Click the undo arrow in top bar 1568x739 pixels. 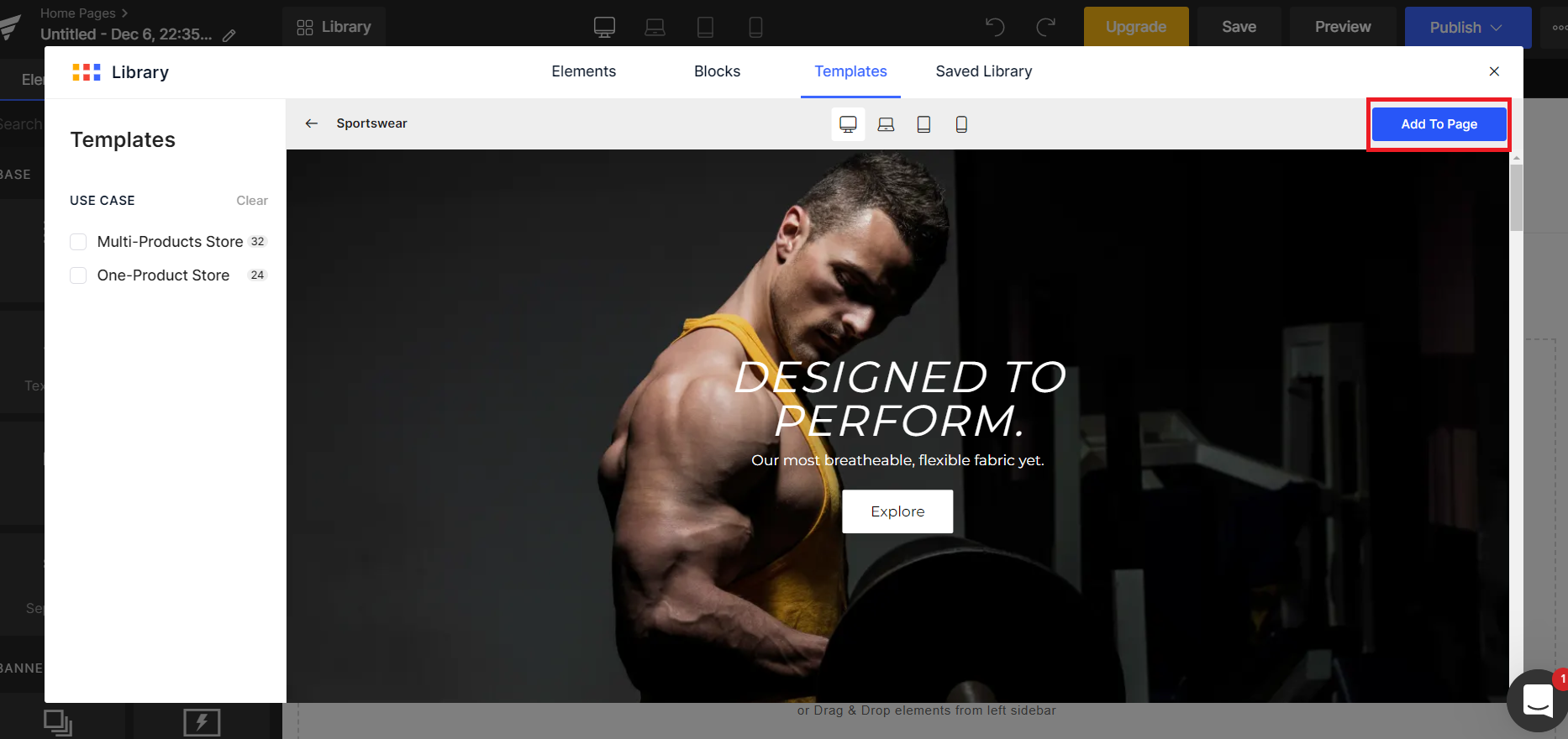tap(995, 27)
